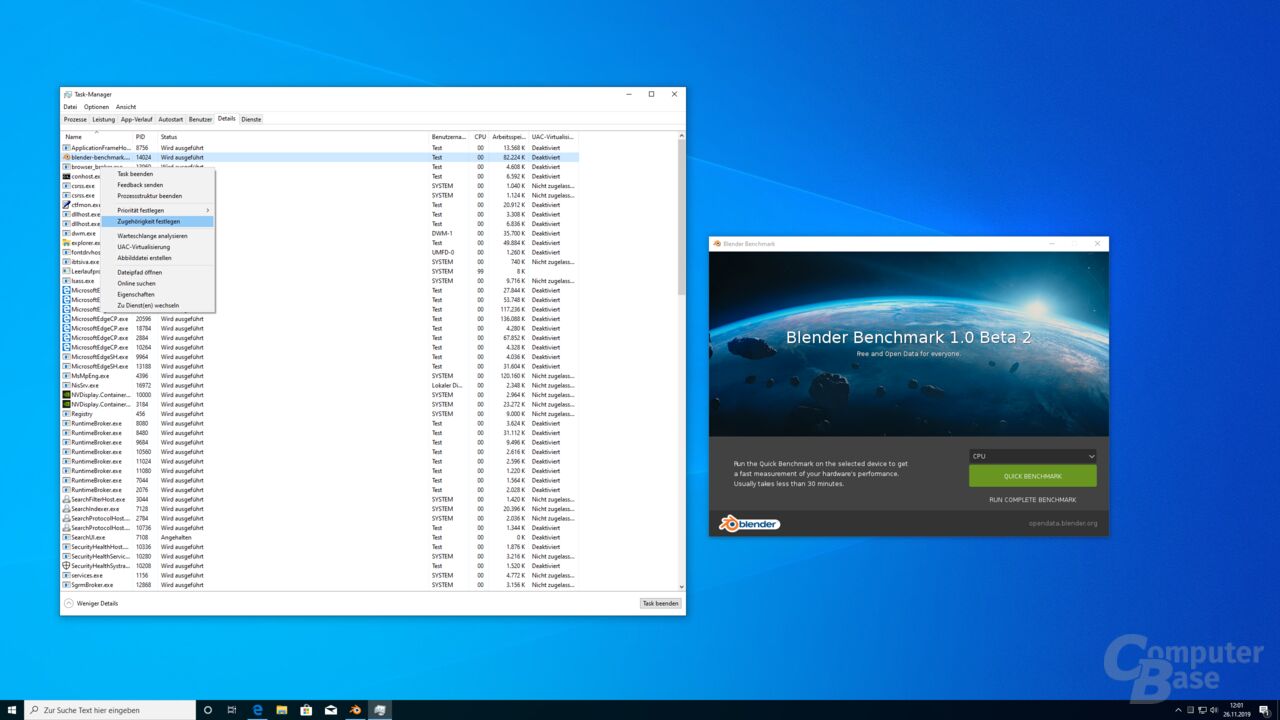
Task: Click the NVDisplay.Container icon with PID 10000
Action: 66,395
